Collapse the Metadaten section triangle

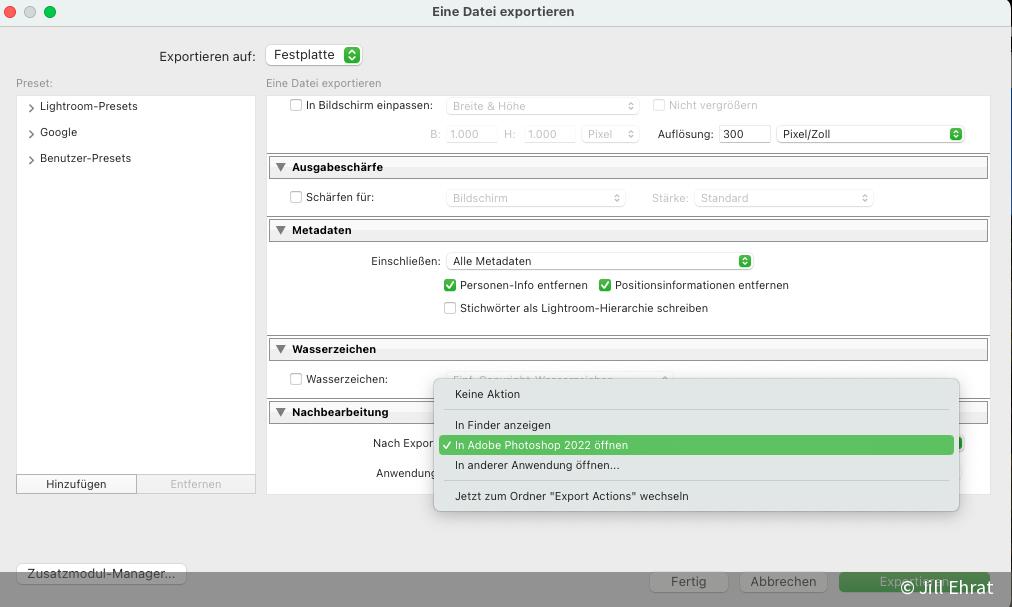[280, 230]
